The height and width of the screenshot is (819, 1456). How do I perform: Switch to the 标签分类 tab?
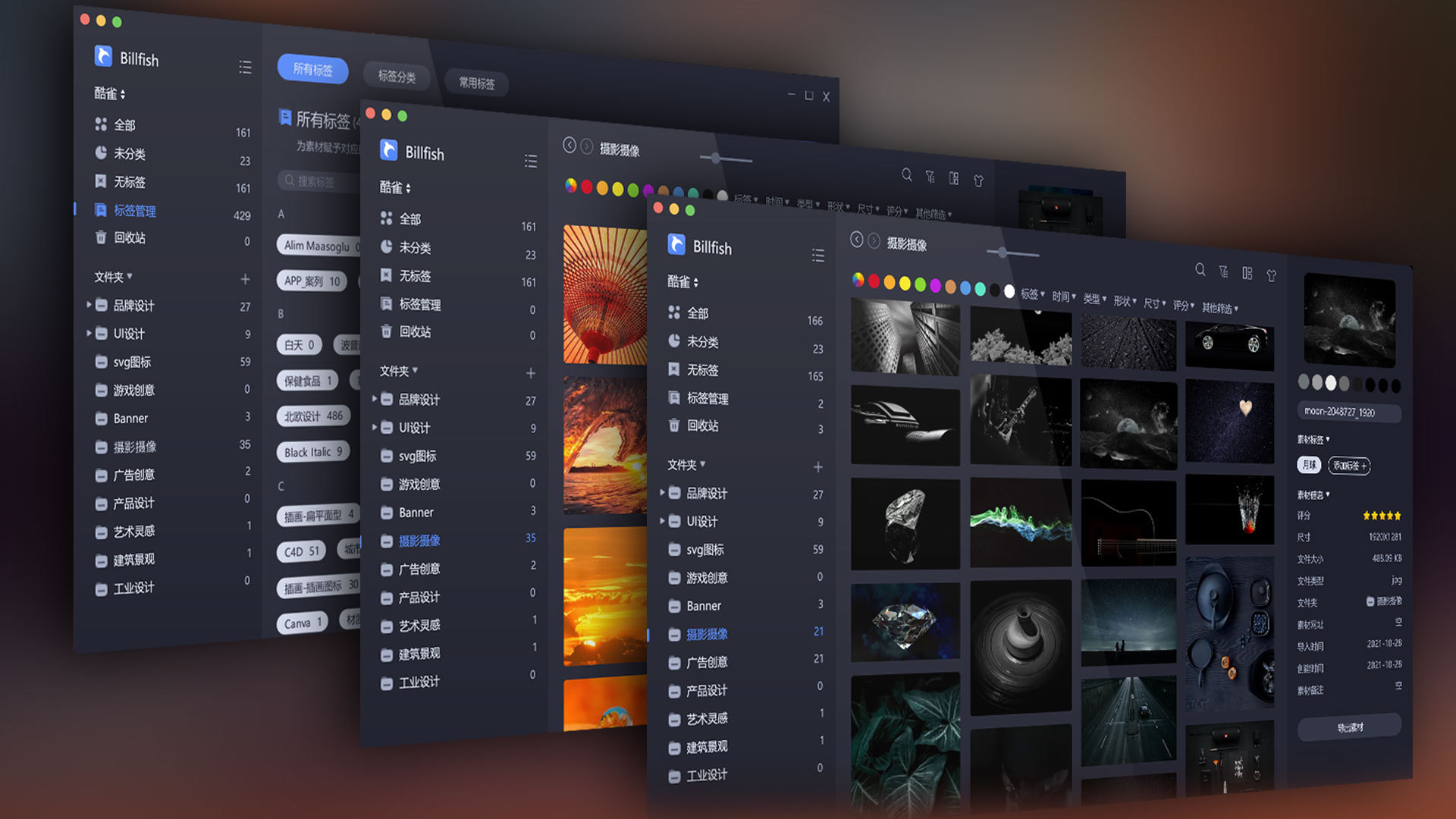(397, 76)
